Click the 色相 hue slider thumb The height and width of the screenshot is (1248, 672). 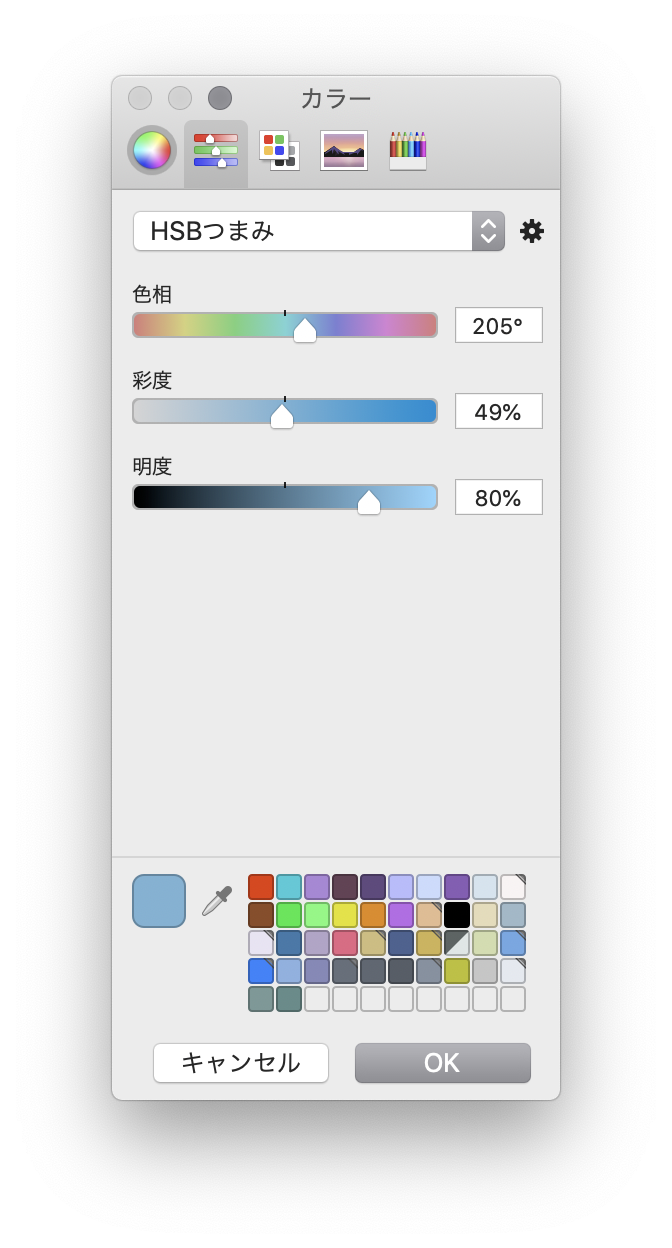[305, 330]
